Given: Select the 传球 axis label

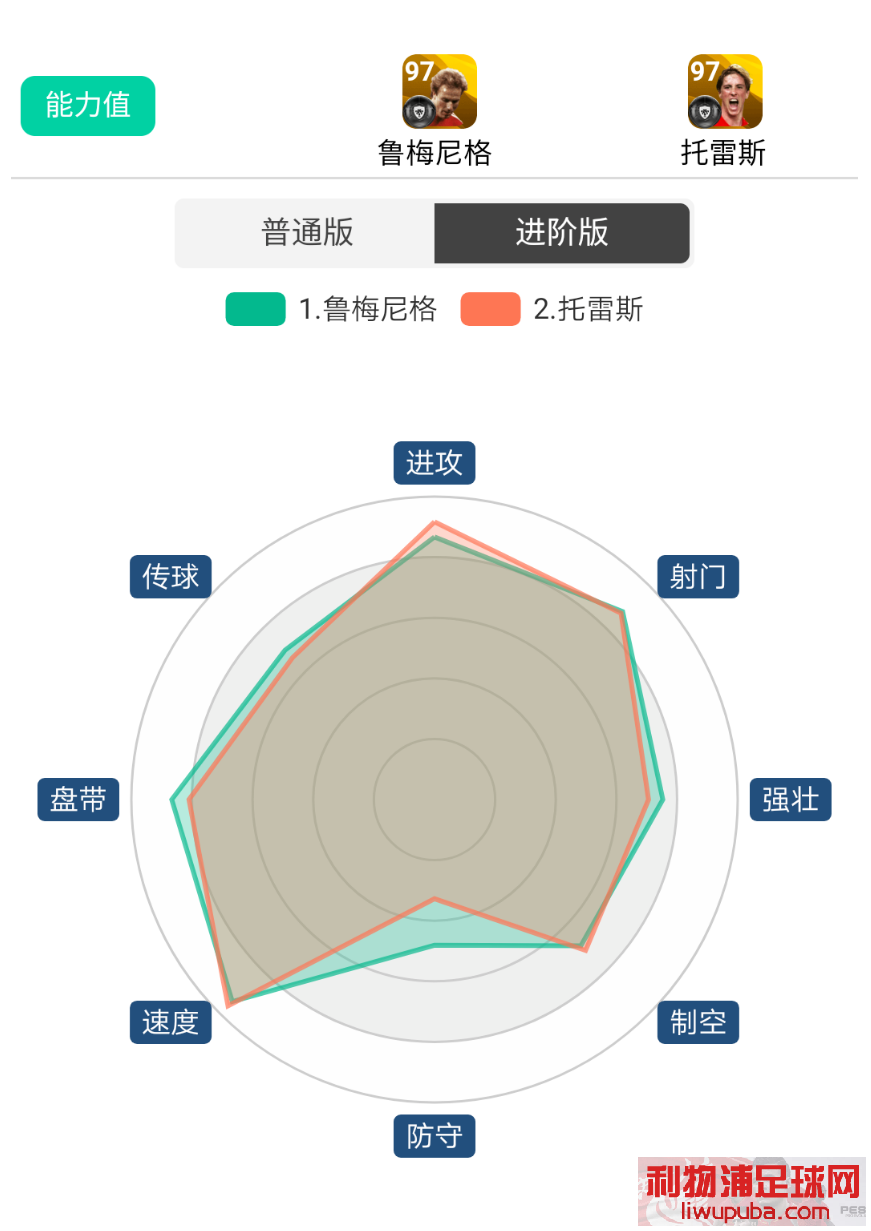Looking at the screenshot, I should [x=171, y=577].
